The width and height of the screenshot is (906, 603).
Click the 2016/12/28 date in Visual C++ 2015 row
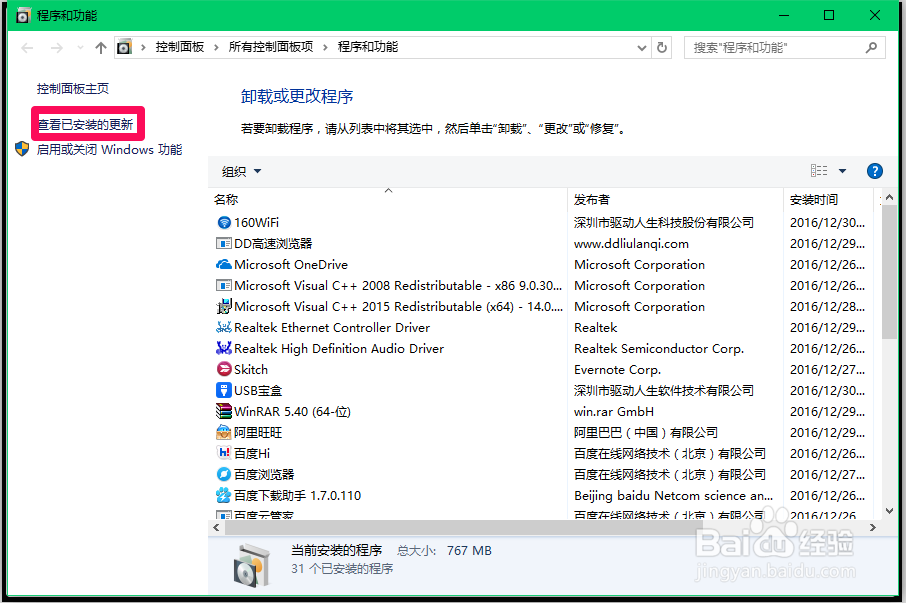tap(827, 307)
